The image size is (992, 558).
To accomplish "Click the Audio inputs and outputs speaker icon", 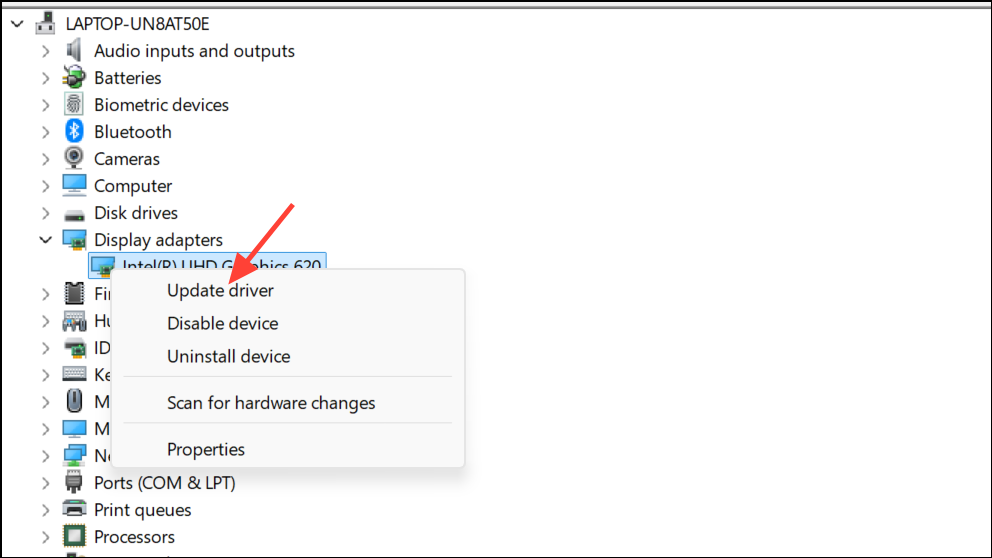I will point(74,50).
